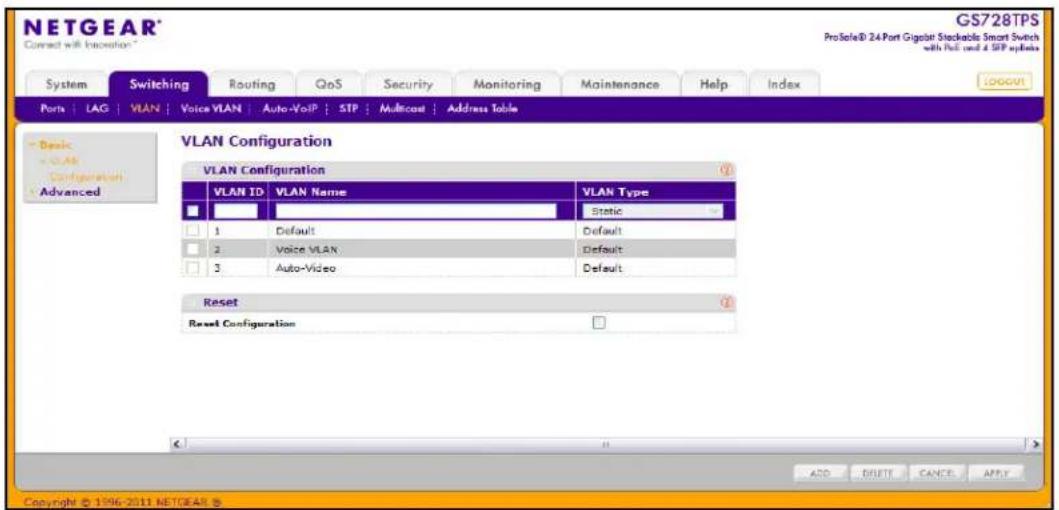
Task: Open the QoS tab
Action: pos(328,85)
